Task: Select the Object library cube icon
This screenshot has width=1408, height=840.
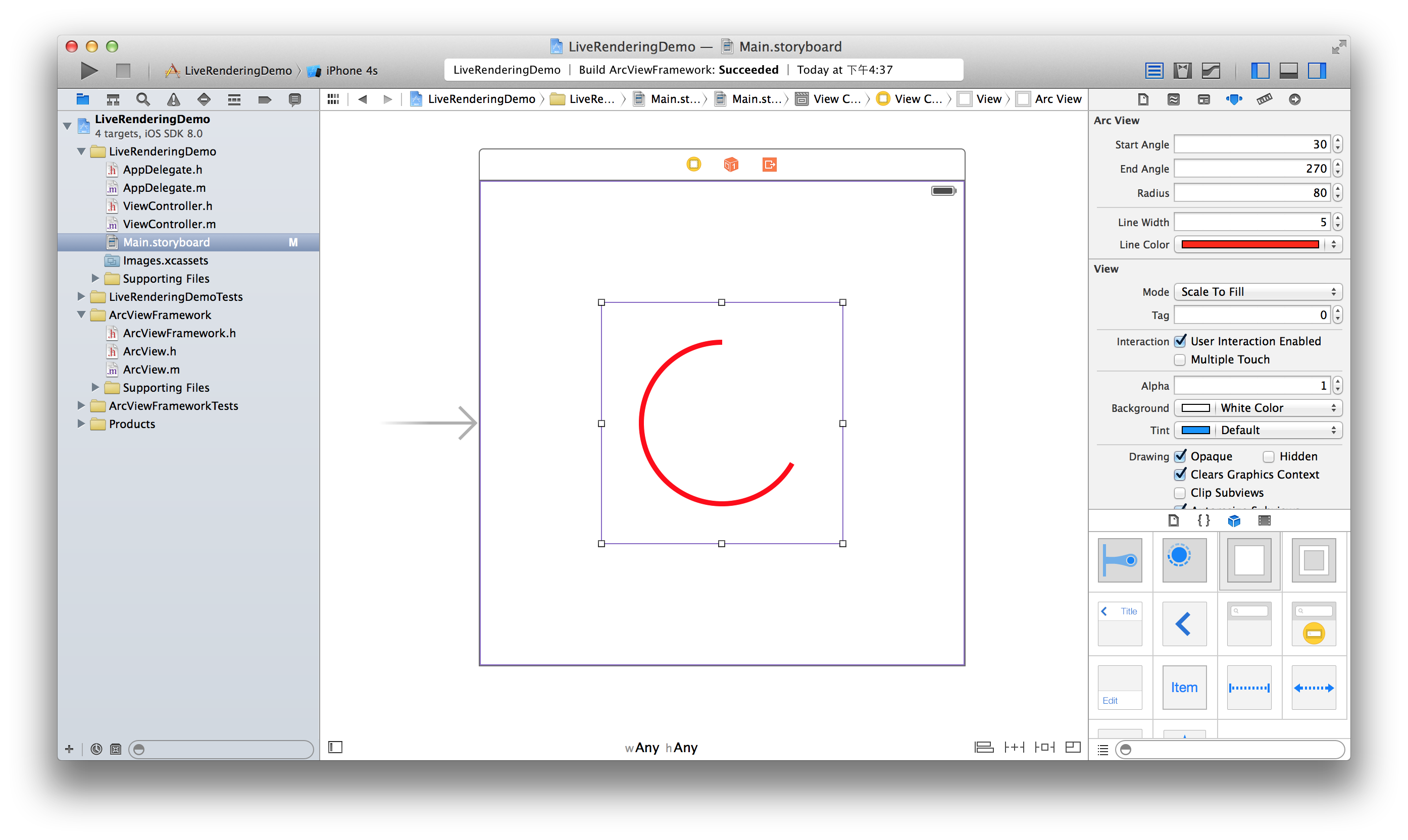Action: coord(1234,521)
